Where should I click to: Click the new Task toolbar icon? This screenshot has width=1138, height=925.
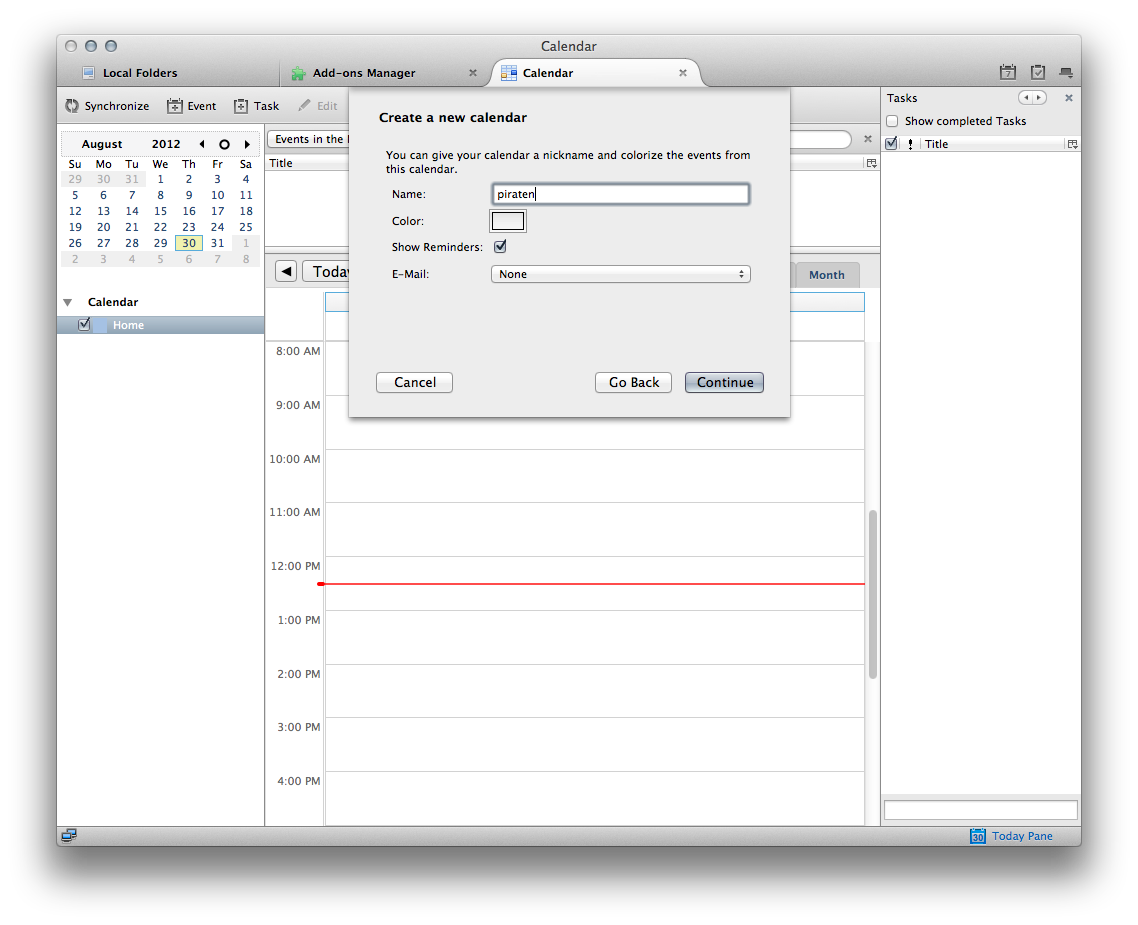pos(241,106)
